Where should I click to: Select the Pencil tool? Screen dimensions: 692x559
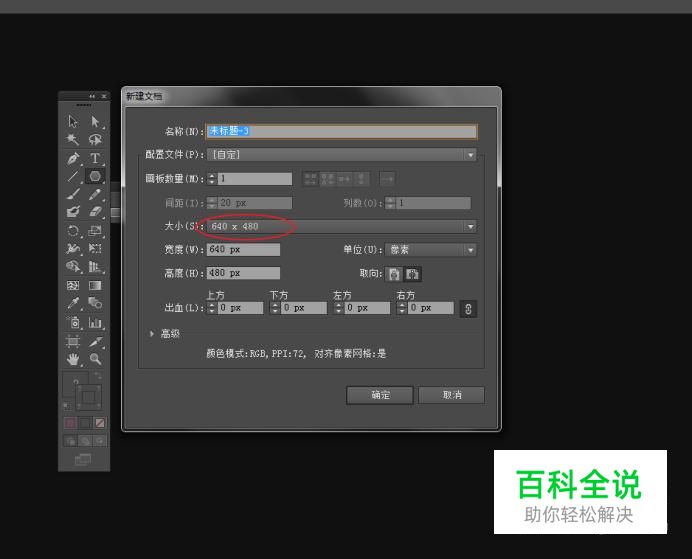click(x=95, y=194)
